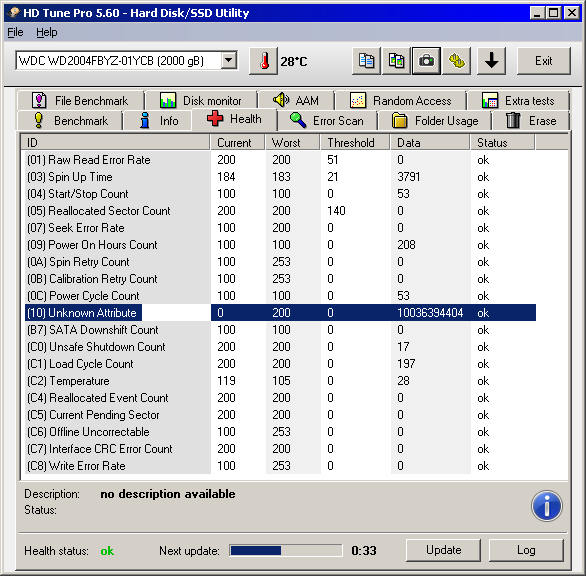Click the Update button
Image resolution: width=586 pixels, height=576 pixels.
(443, 550)
